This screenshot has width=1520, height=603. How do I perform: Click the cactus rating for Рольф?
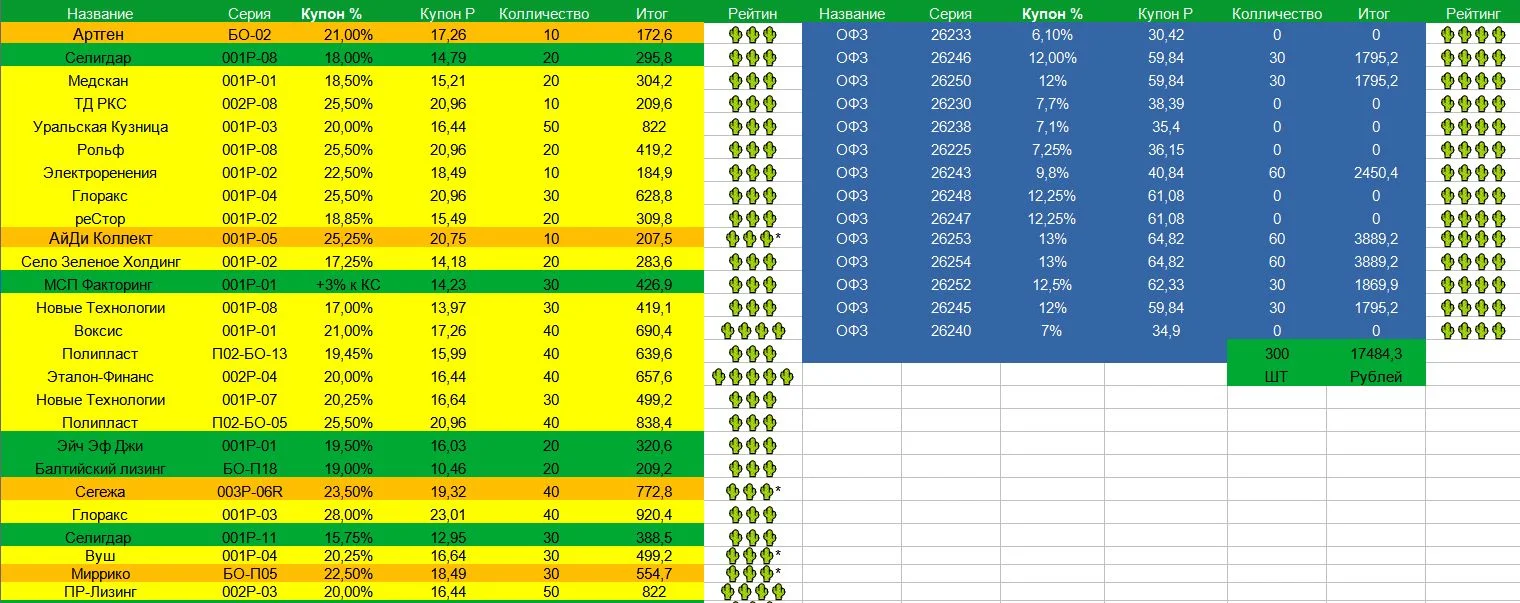click(x=752, y=150)
